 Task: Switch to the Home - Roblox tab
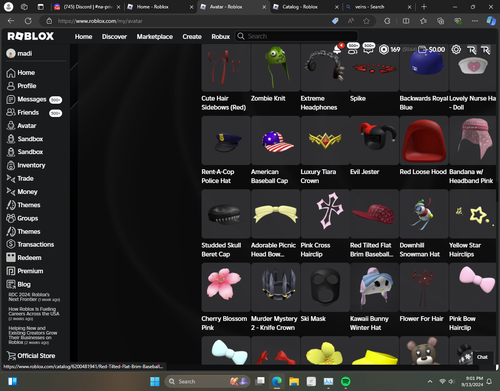pyautogui.click(x=160, y=7)
